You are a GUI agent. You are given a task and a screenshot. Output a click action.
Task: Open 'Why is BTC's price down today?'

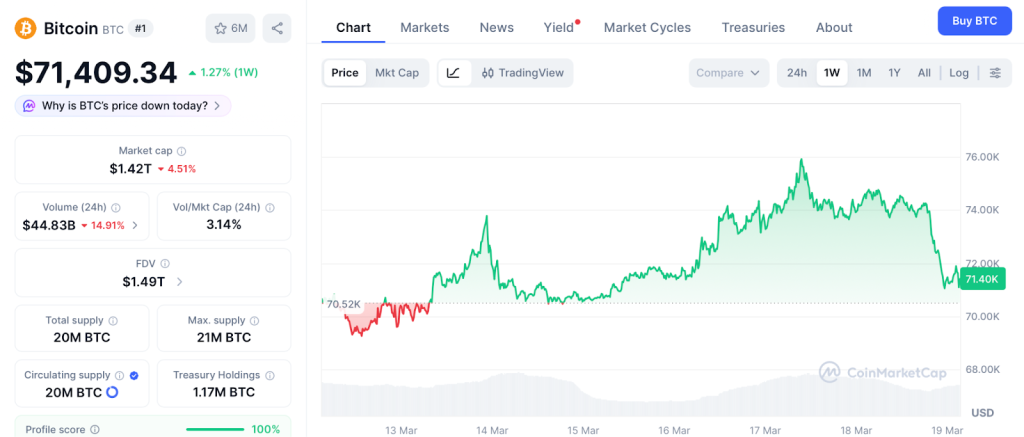[x=123, y=106]
